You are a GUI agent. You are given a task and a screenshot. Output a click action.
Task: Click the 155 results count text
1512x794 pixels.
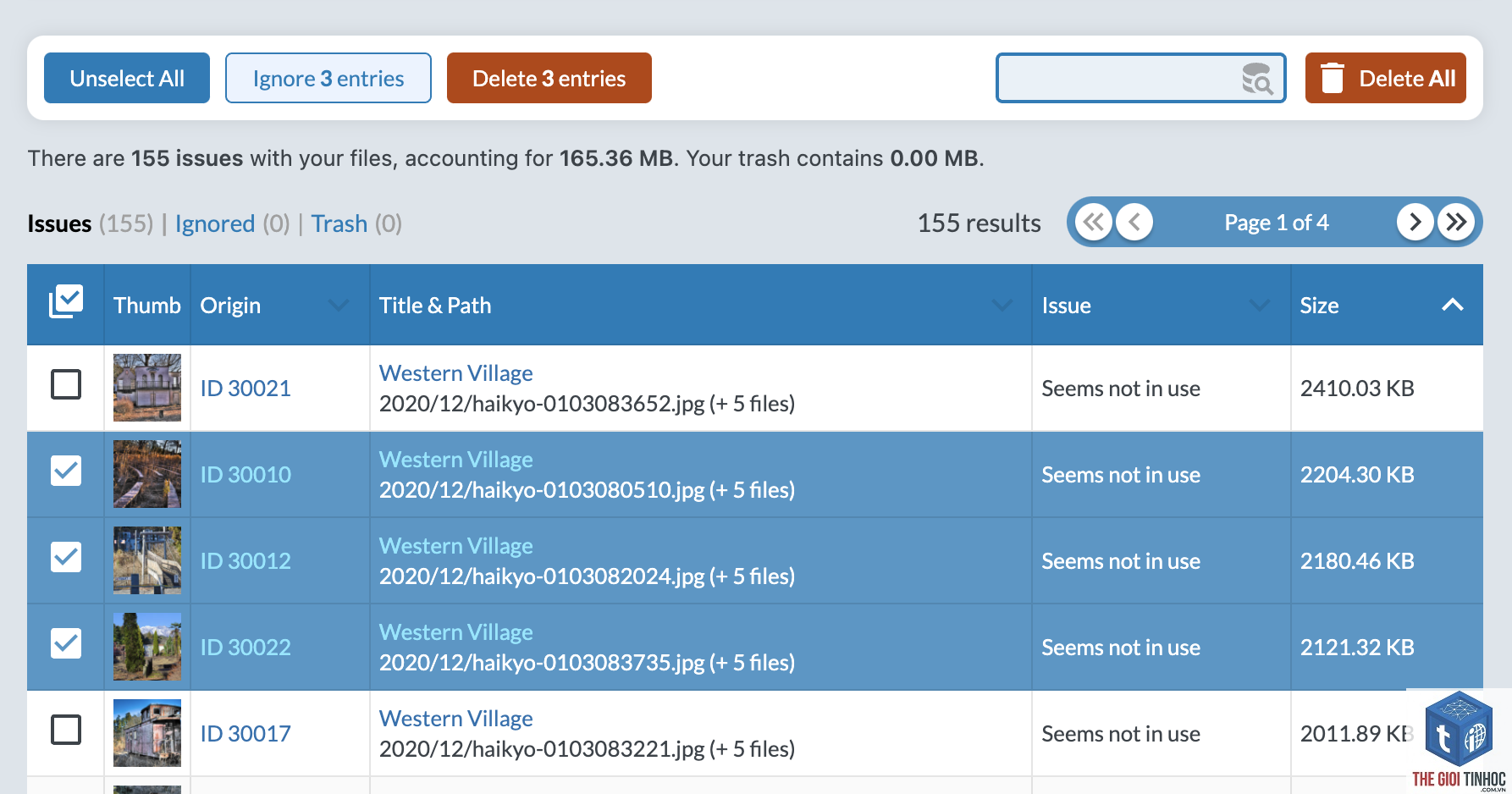tap(979, 223)
